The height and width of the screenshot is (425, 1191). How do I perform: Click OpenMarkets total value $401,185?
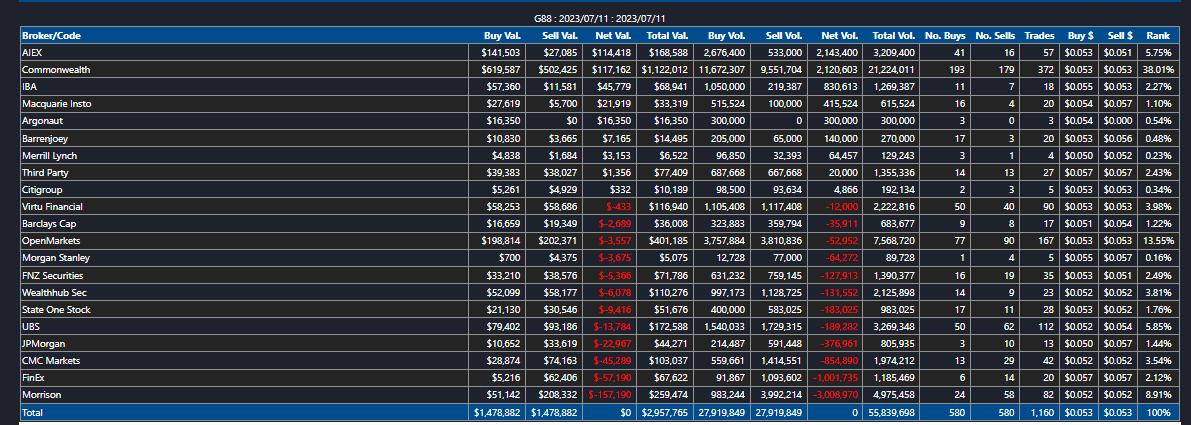point(667,241)
